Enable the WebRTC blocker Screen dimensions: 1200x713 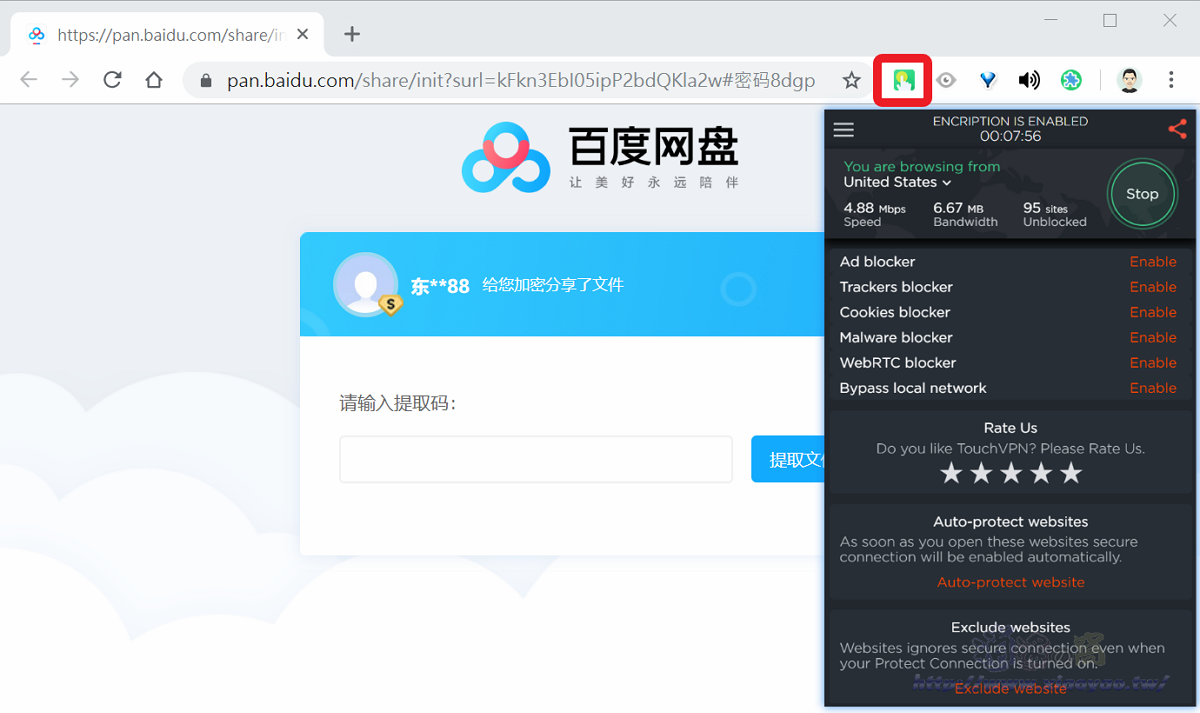tap(1153, 363)
